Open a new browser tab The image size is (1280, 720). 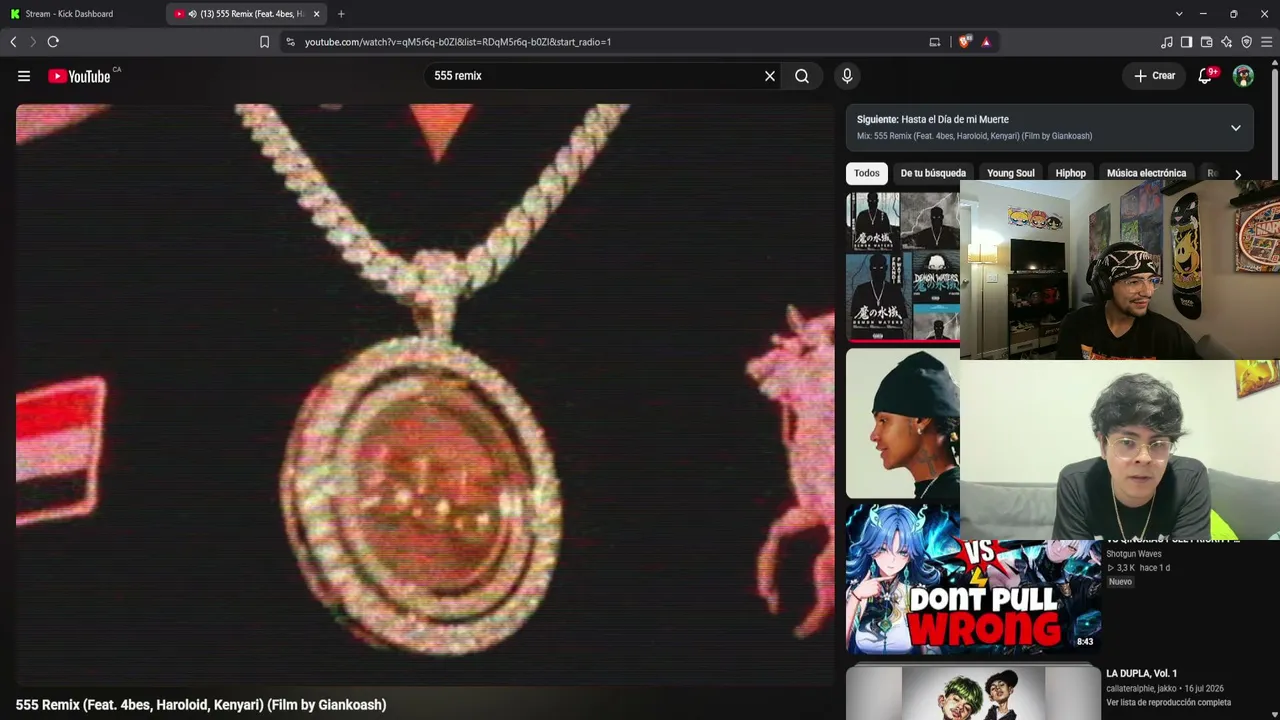tap(341, 14)
